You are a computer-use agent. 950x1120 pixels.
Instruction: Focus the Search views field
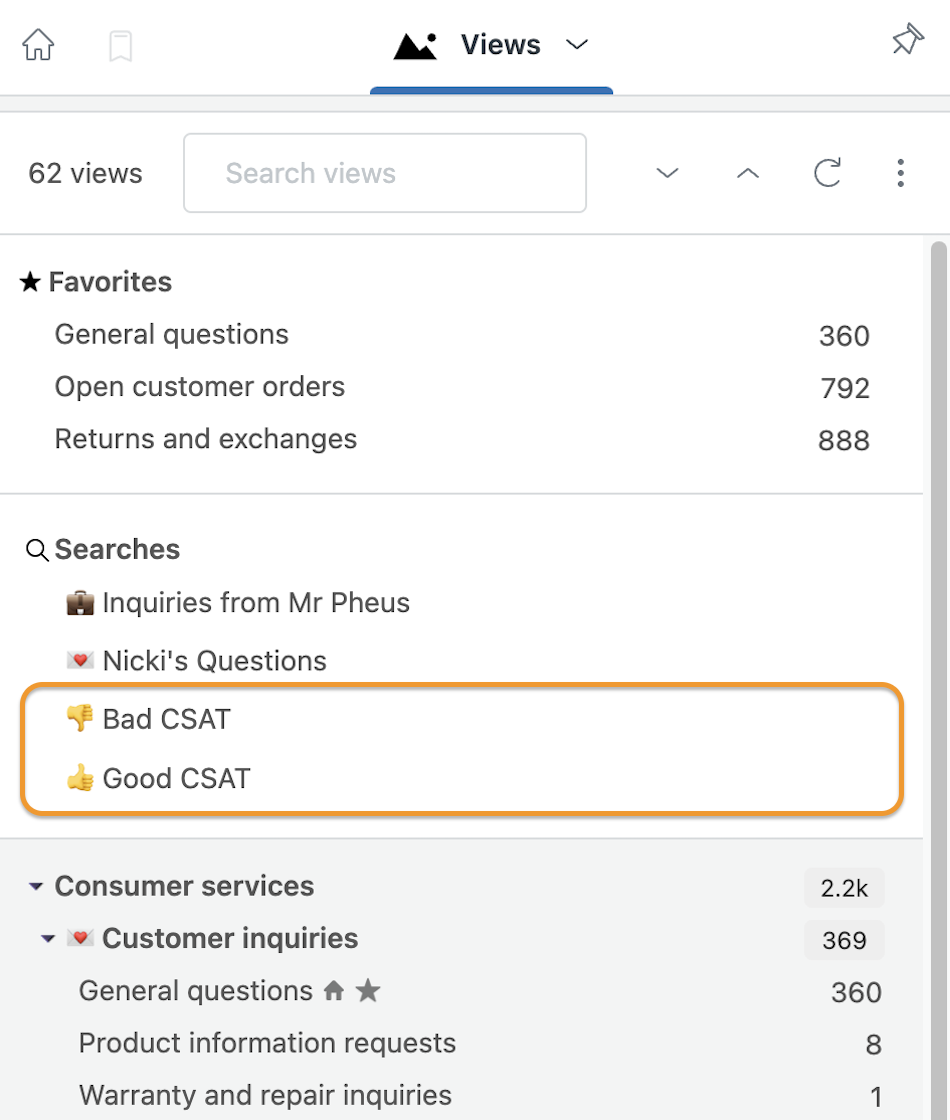[x=385, y=173]
